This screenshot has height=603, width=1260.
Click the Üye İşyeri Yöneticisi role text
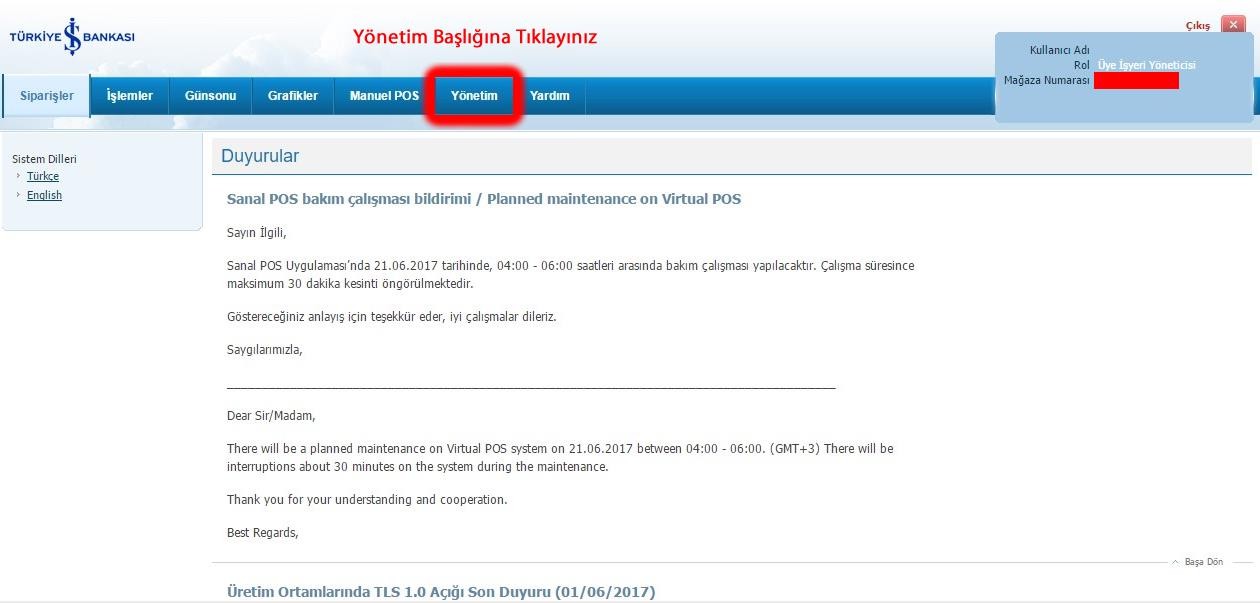(1146, 65)
